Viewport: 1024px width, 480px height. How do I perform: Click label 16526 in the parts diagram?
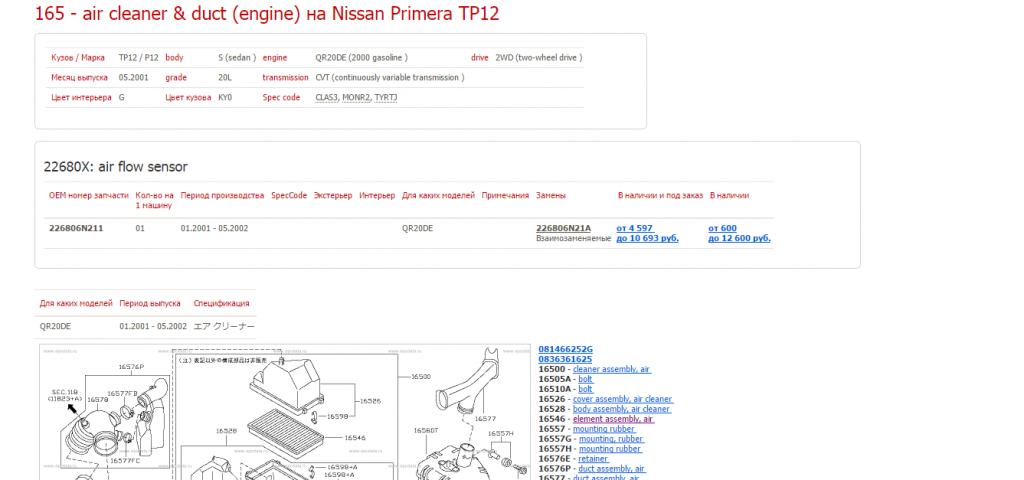pos(370,401)
